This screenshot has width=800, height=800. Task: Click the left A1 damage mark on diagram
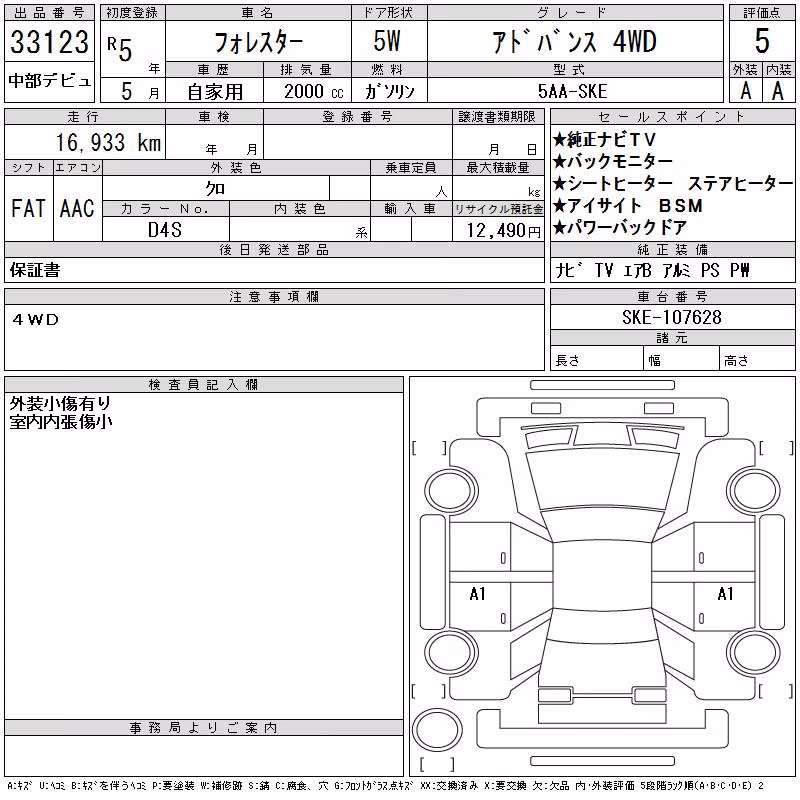[x=478, y=594]
